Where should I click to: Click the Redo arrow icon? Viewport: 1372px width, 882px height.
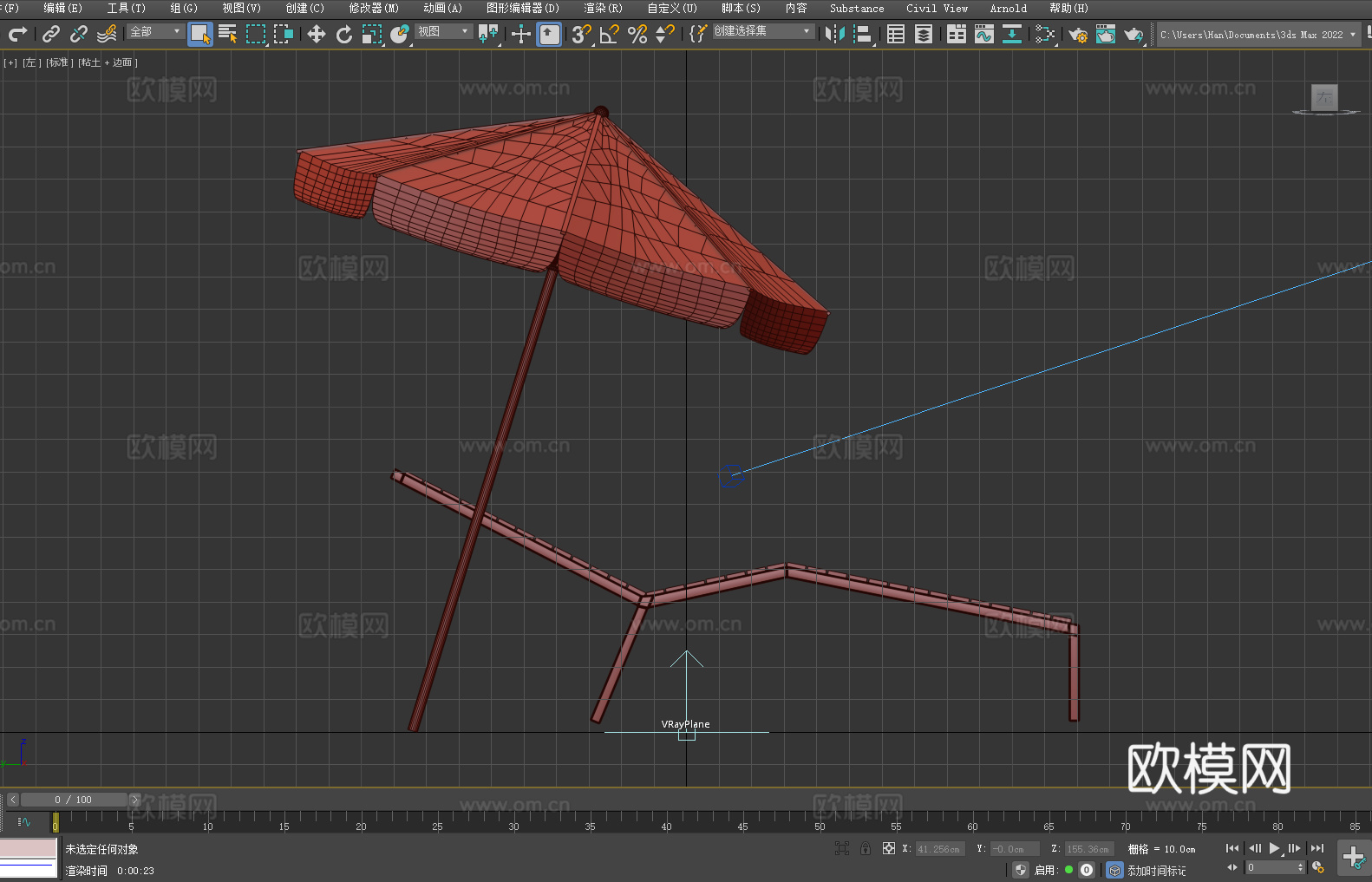17,34
